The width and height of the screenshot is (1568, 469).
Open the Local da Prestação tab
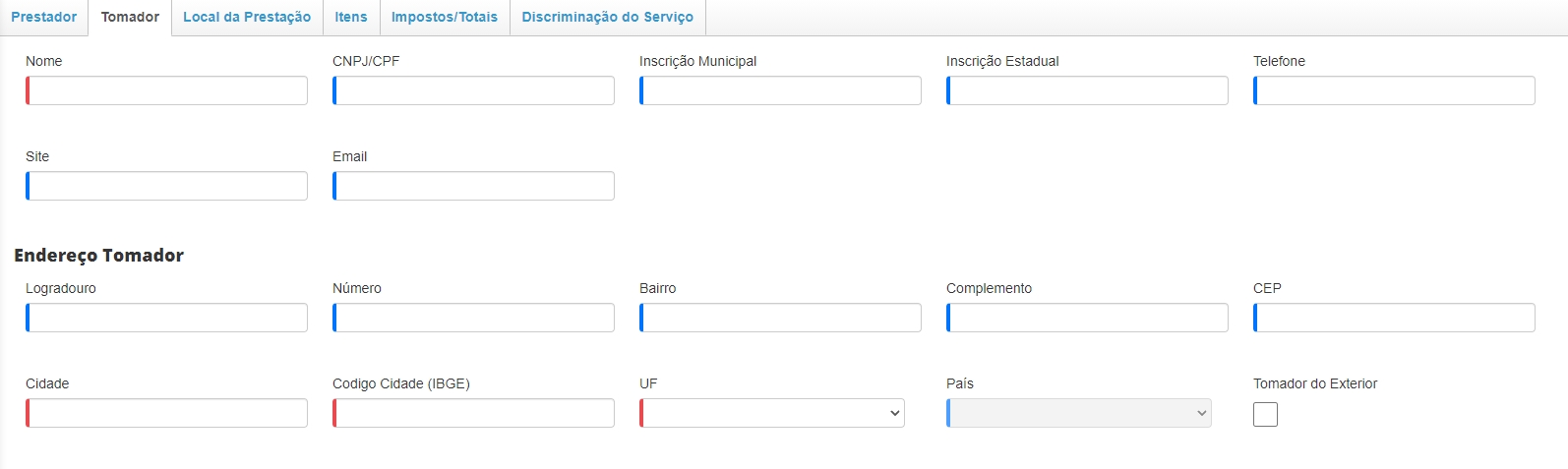tap(247, 18)
